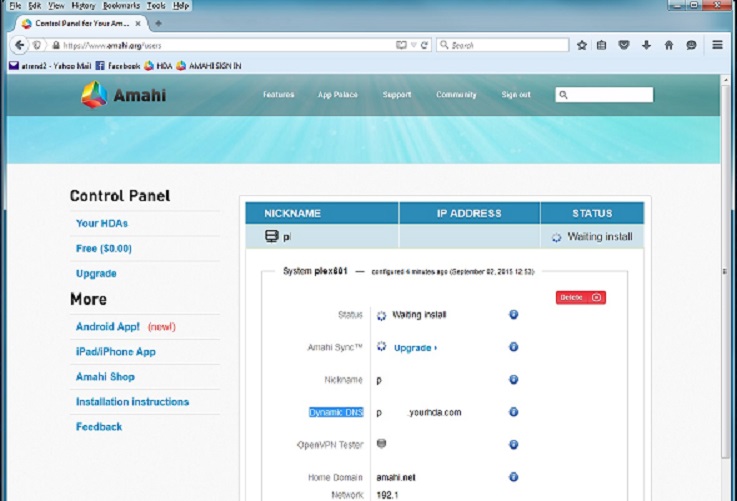
Task: Go to Features in Amahi navigation
Action: point(278,94)
